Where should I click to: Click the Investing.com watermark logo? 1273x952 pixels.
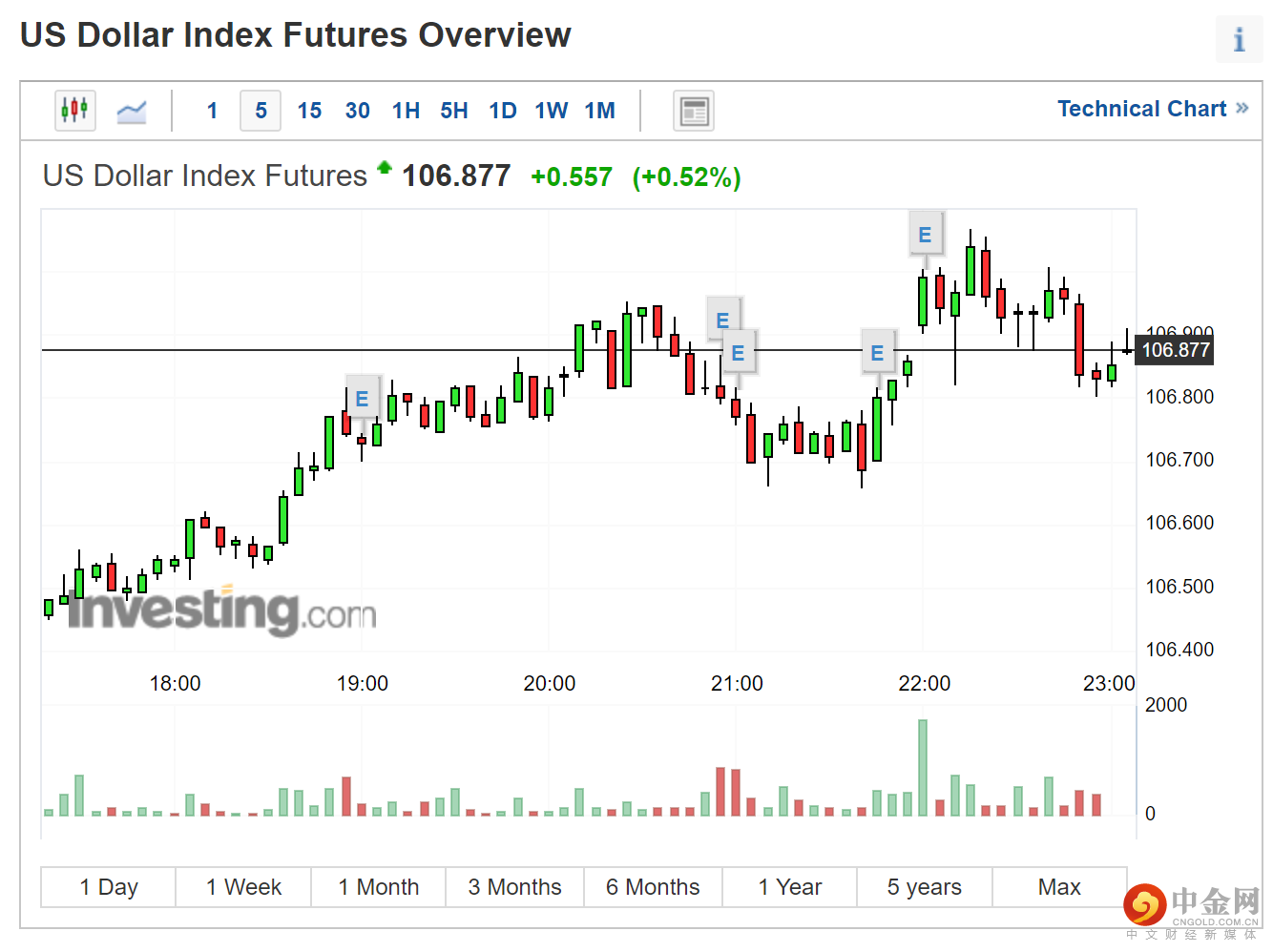pyautogui.click(x=221, y=611)
